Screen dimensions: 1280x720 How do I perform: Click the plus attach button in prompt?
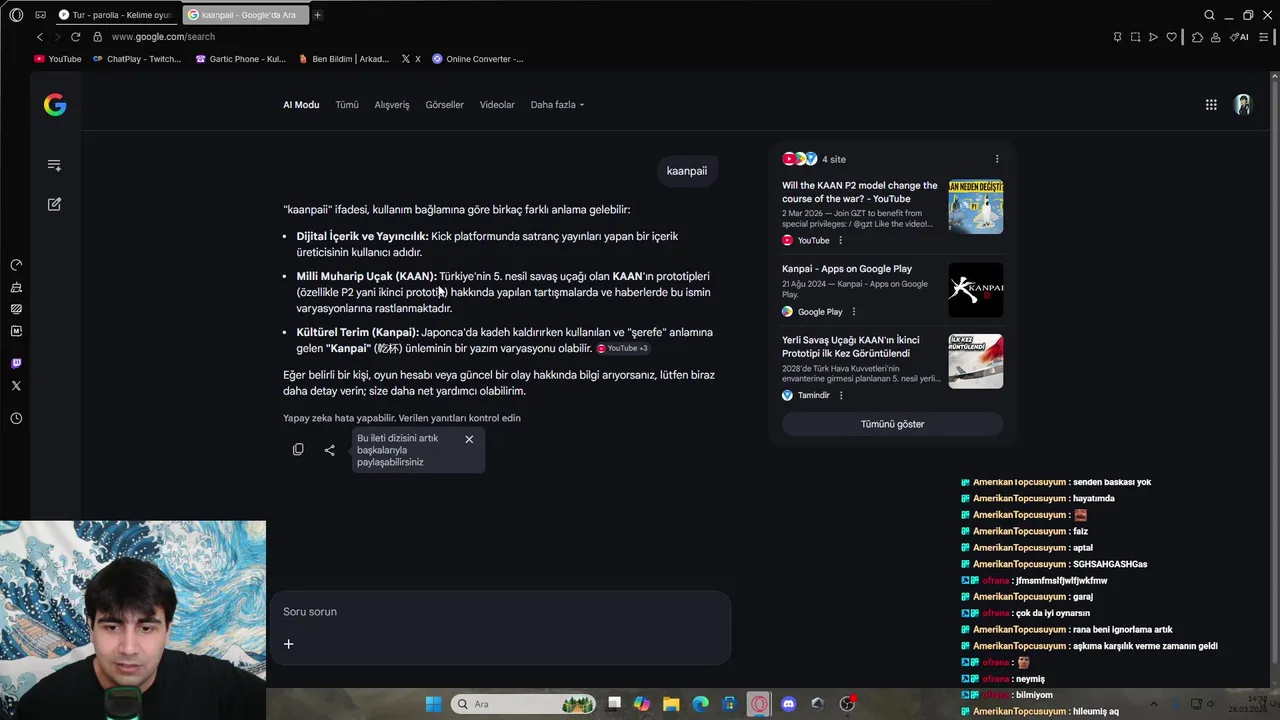288,644
